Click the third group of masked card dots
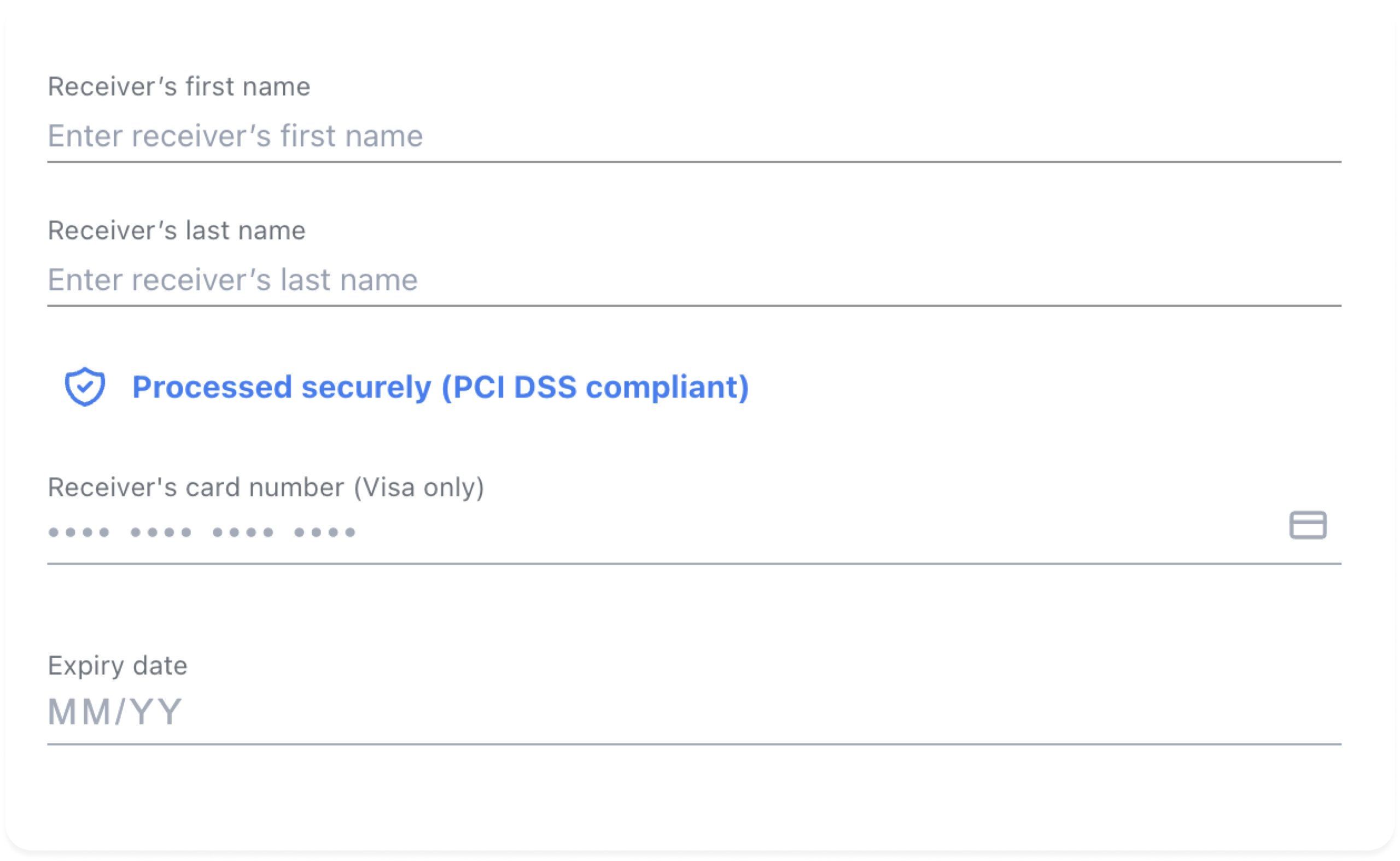 point(243,532)
